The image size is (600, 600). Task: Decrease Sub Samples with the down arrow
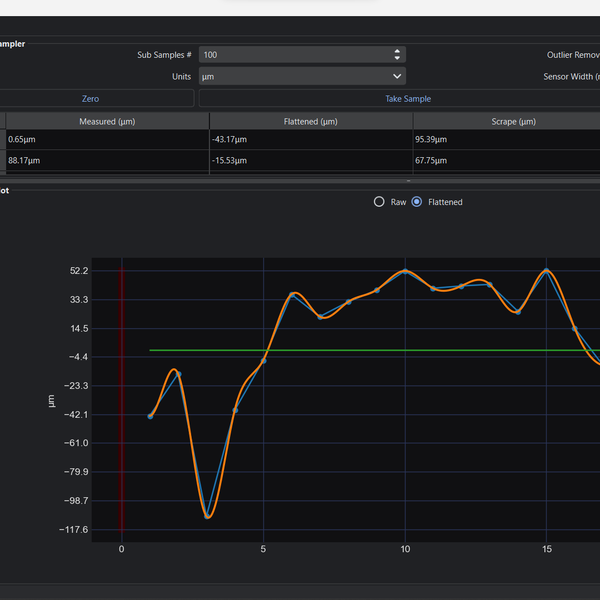(397, 59)
